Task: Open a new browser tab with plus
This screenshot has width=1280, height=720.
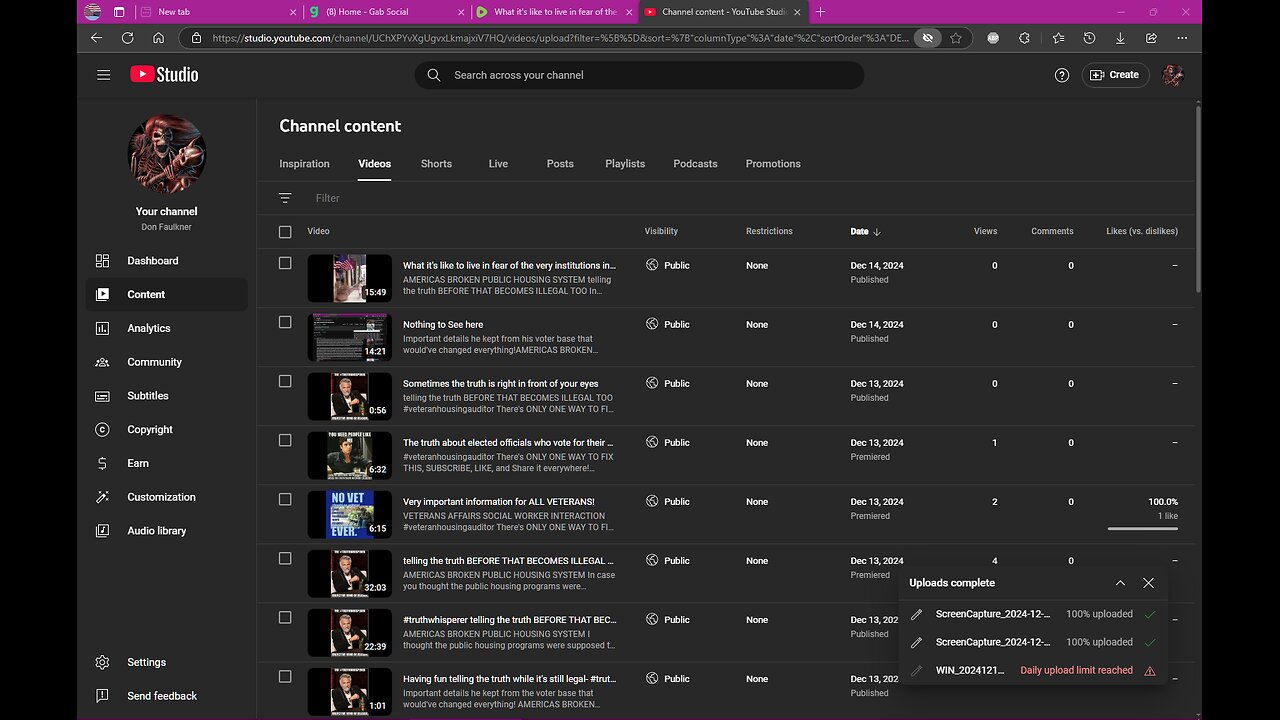Action: (x=821, y=12)
